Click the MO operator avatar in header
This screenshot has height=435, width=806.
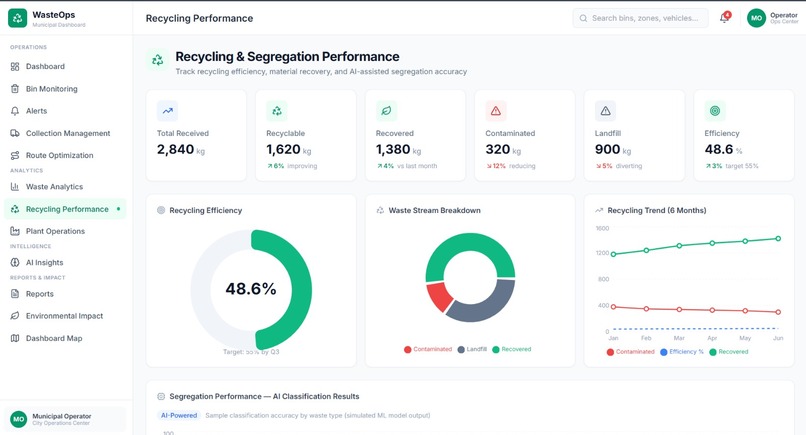(x=756, y=18)
